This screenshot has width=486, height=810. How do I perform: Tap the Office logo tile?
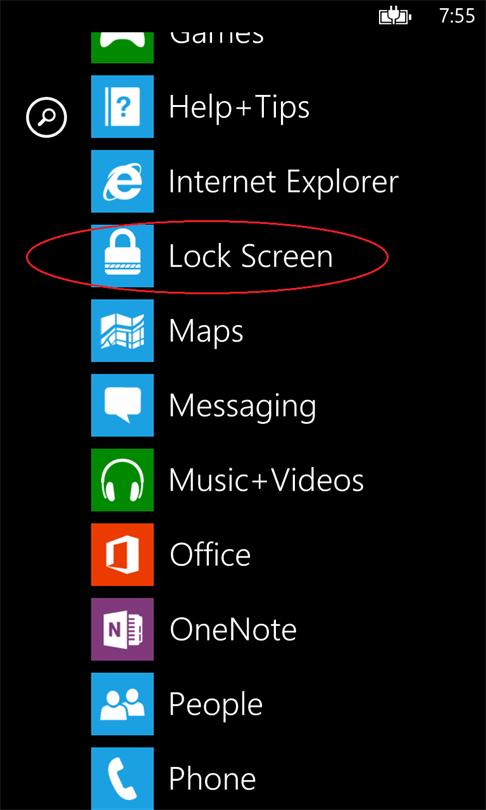(x=122, y=554)
